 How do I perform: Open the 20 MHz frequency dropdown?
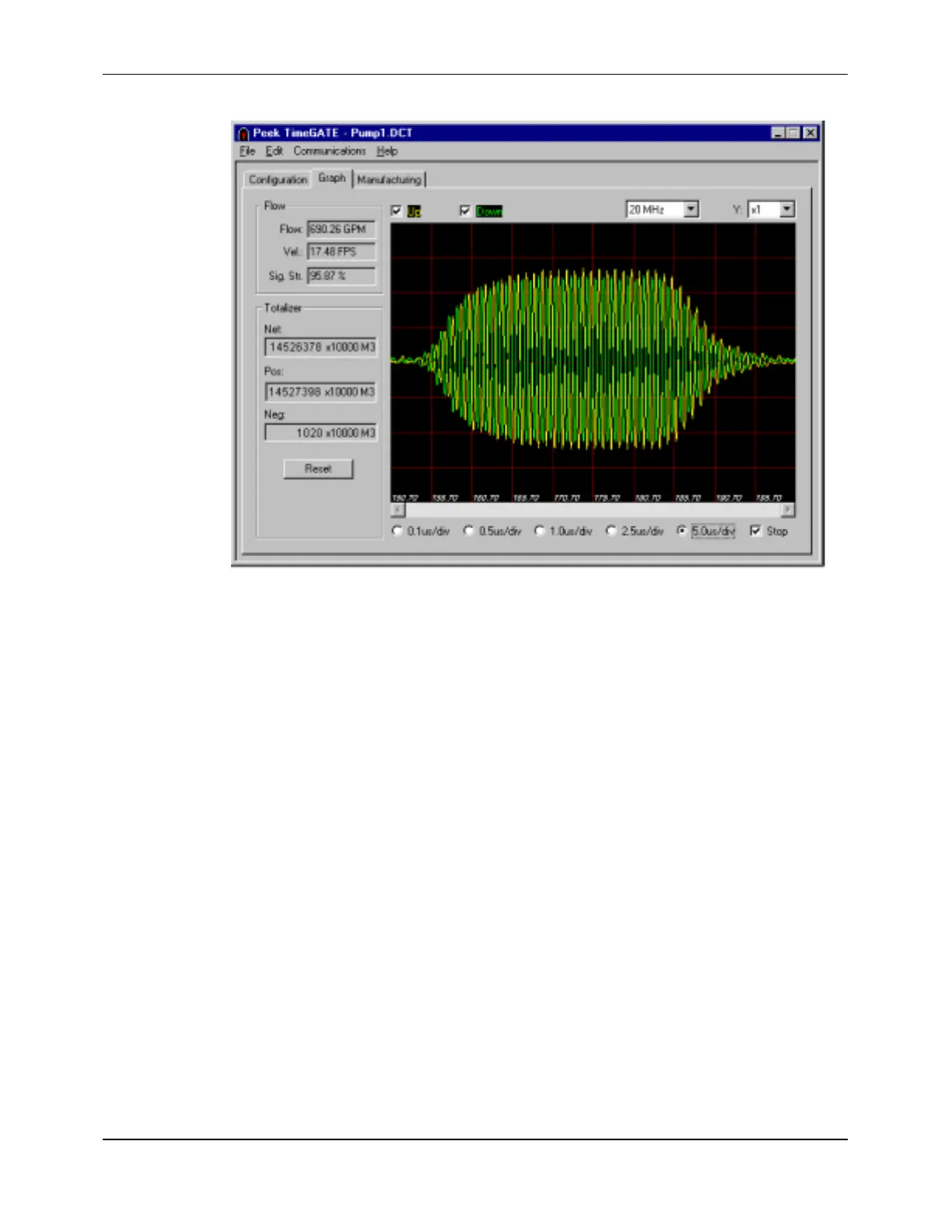click(x=691, y=209)
